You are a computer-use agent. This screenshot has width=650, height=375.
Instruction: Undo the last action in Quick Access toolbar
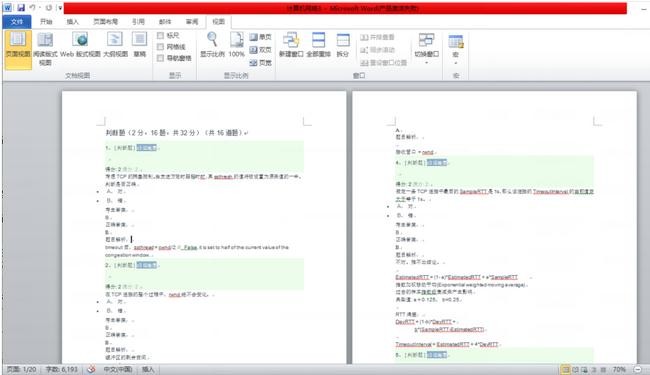32,7
